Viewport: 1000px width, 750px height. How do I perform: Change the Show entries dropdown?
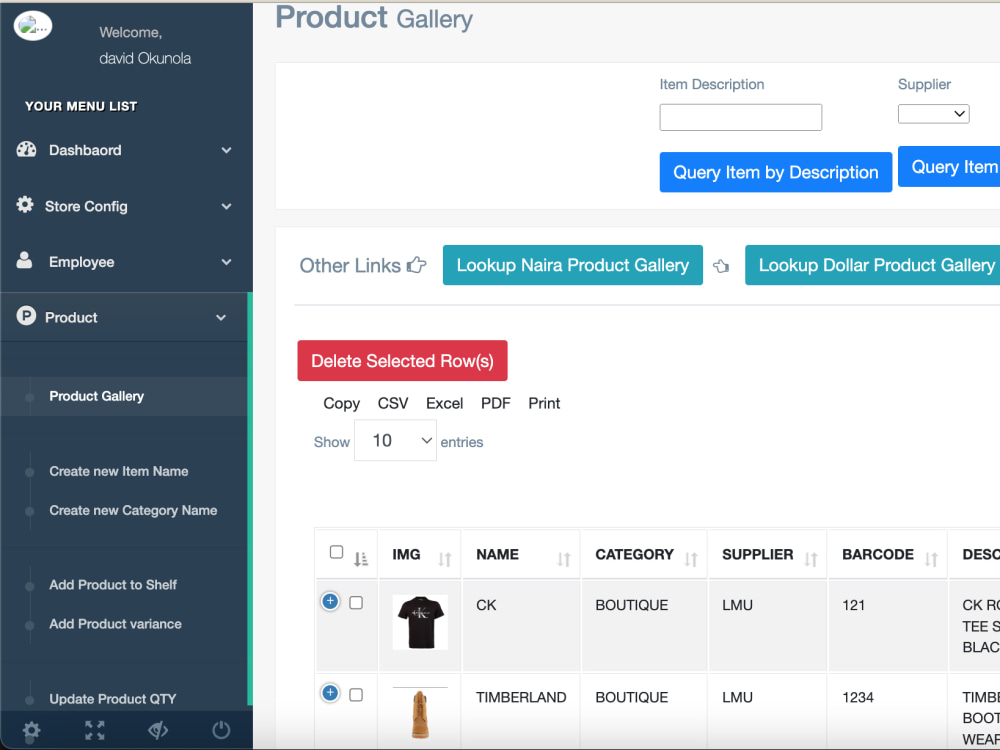click(395, 440)
